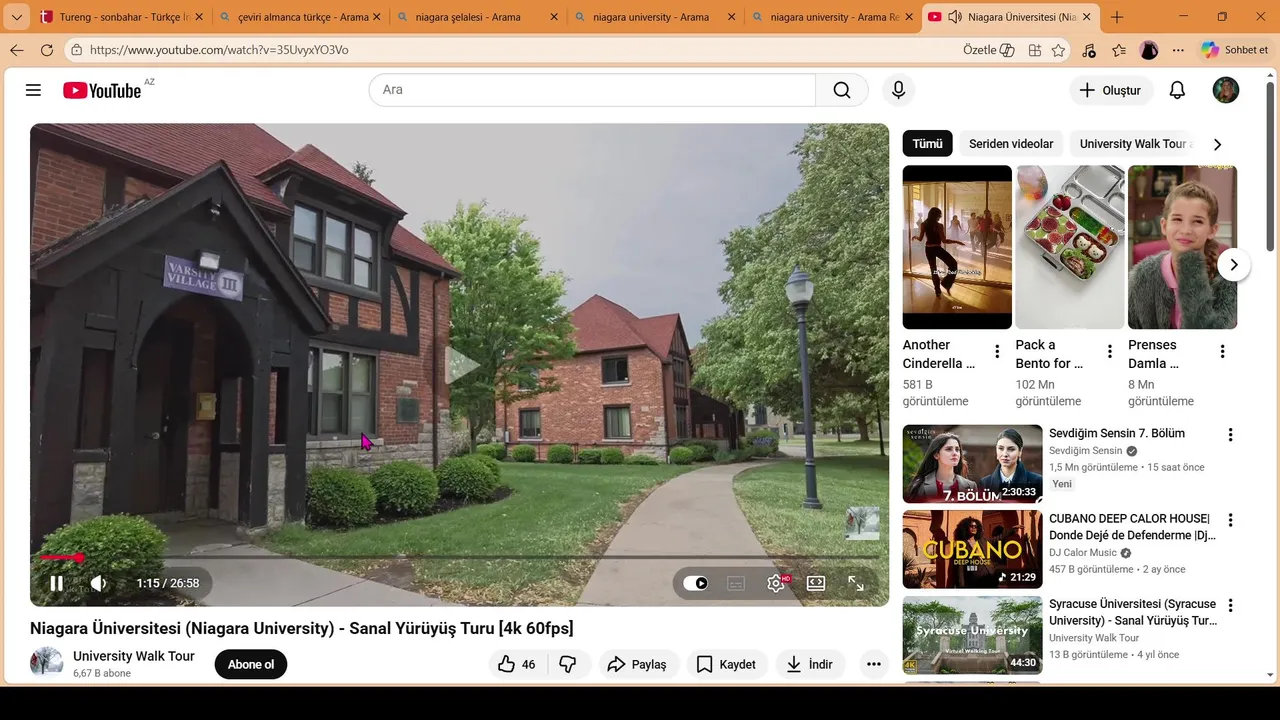Open options for Prenses Damla short
The width and height of the screenshot is (1280, 720).
coord(1222,352)
